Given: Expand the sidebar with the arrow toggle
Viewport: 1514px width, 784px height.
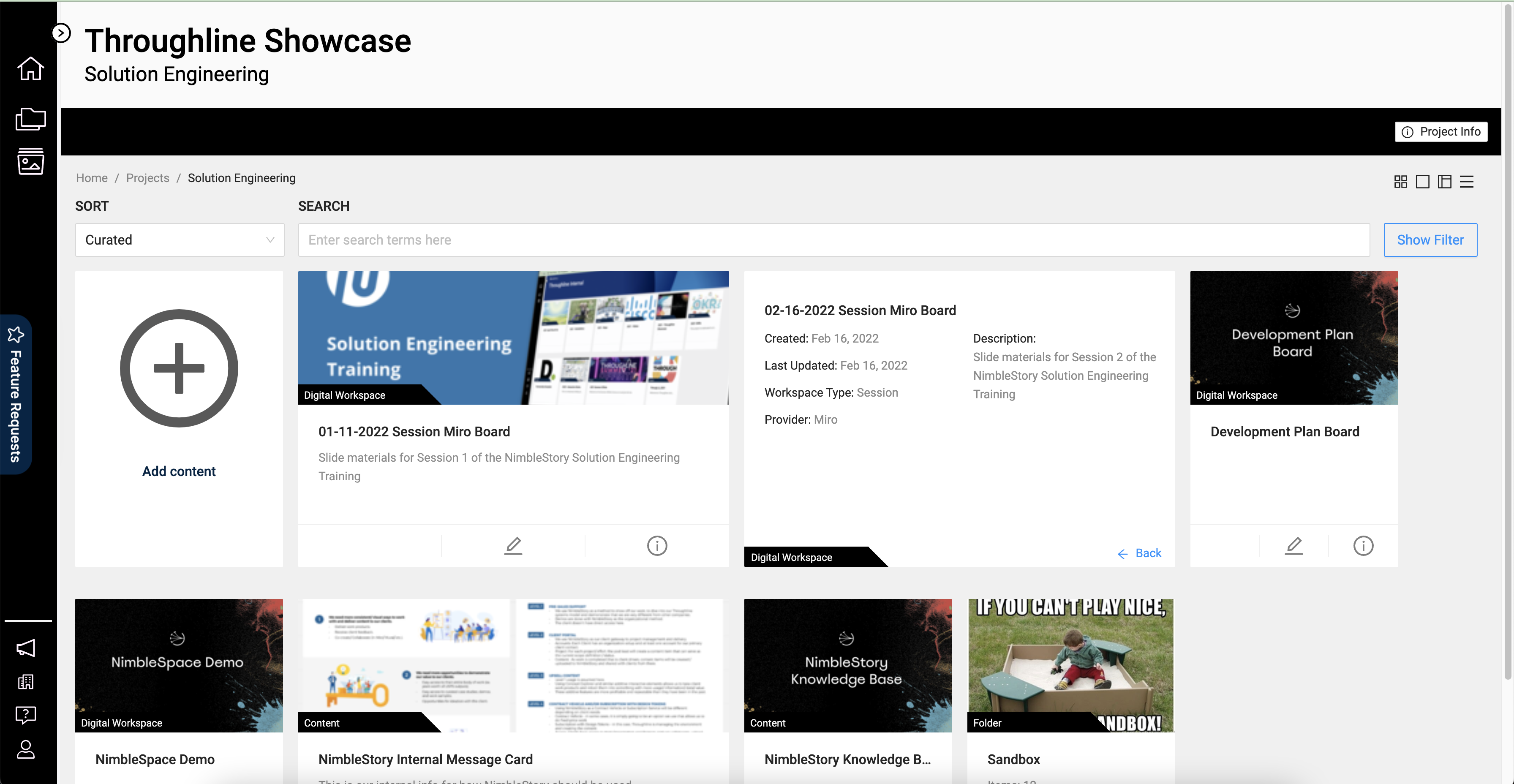Looking at the screenshot, I should pyautogui.click(x=61, y=33).
